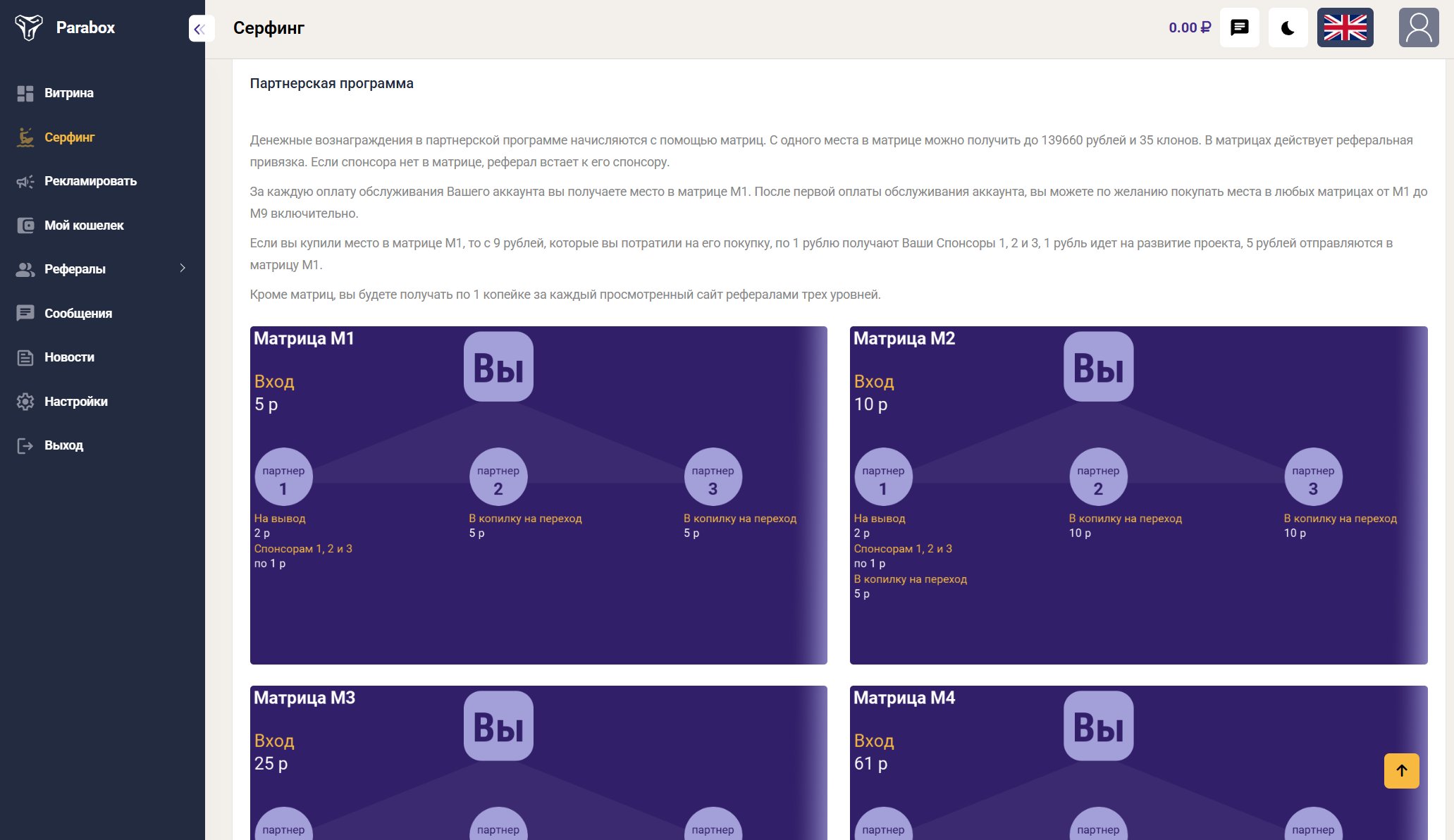Screen dimensions: 1454x840
Task: Select the Серфинг surfer icon
Action: pos(25,137)
